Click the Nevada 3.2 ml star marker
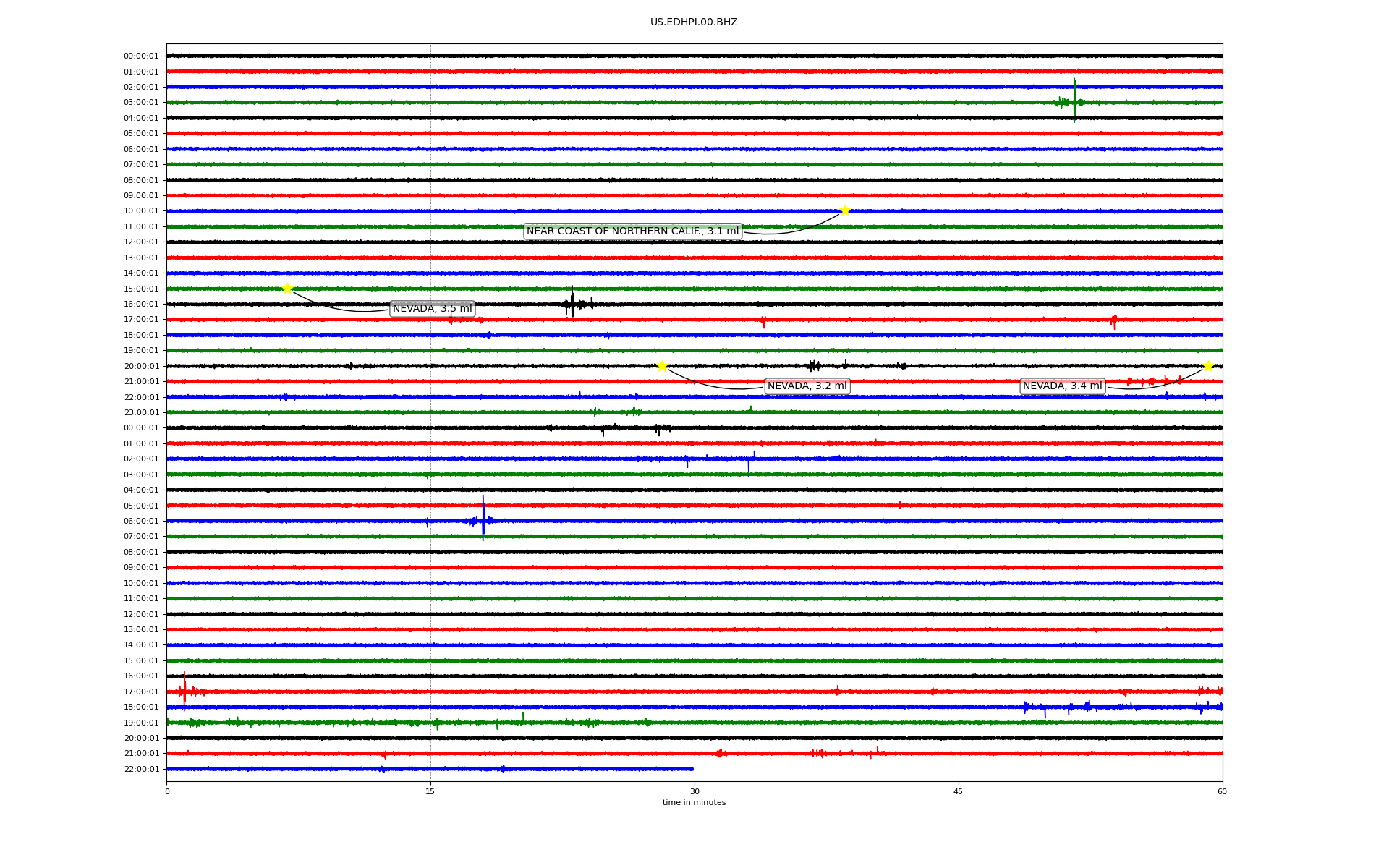This screenshot has width=1389, height=868. pyautogui.click(x=662, y=366)
